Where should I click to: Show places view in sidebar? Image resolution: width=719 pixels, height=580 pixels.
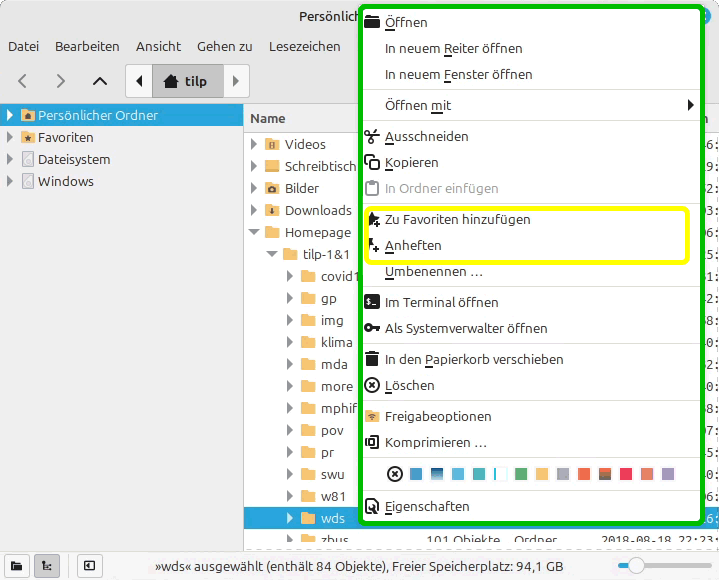click(16, 566)
